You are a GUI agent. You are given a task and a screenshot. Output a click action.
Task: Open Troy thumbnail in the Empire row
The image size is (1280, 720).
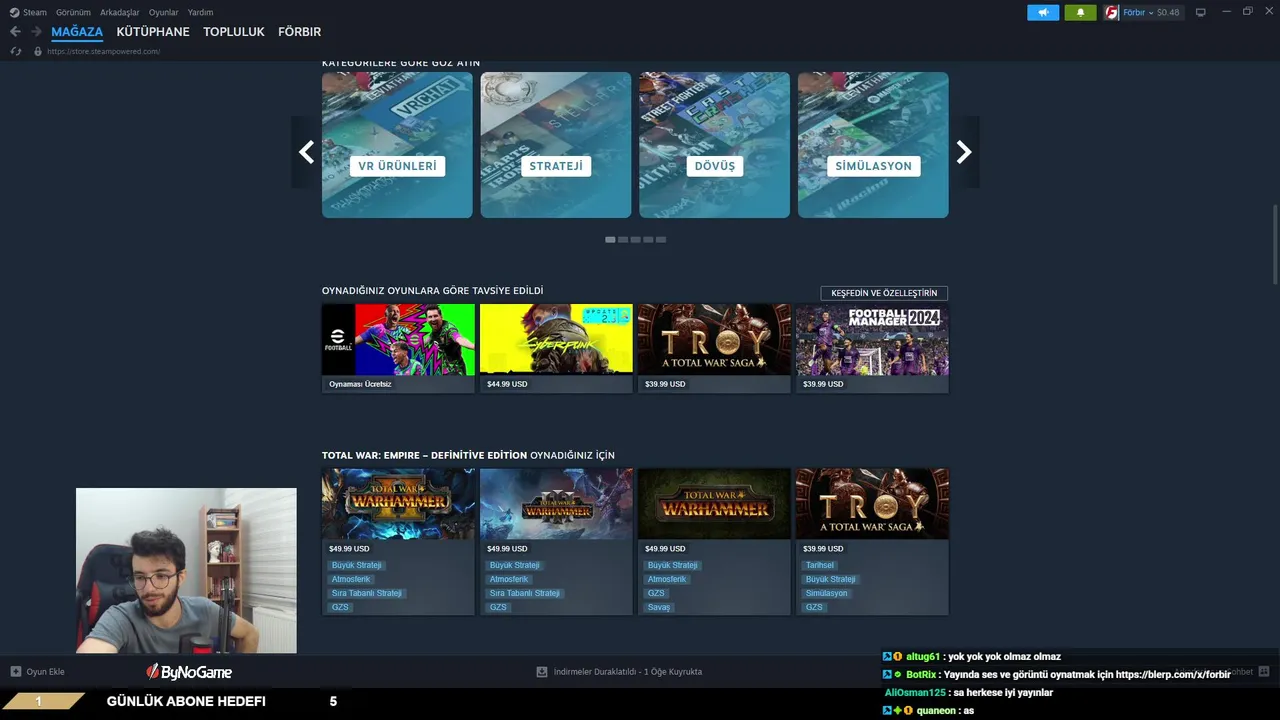[872, 504]
